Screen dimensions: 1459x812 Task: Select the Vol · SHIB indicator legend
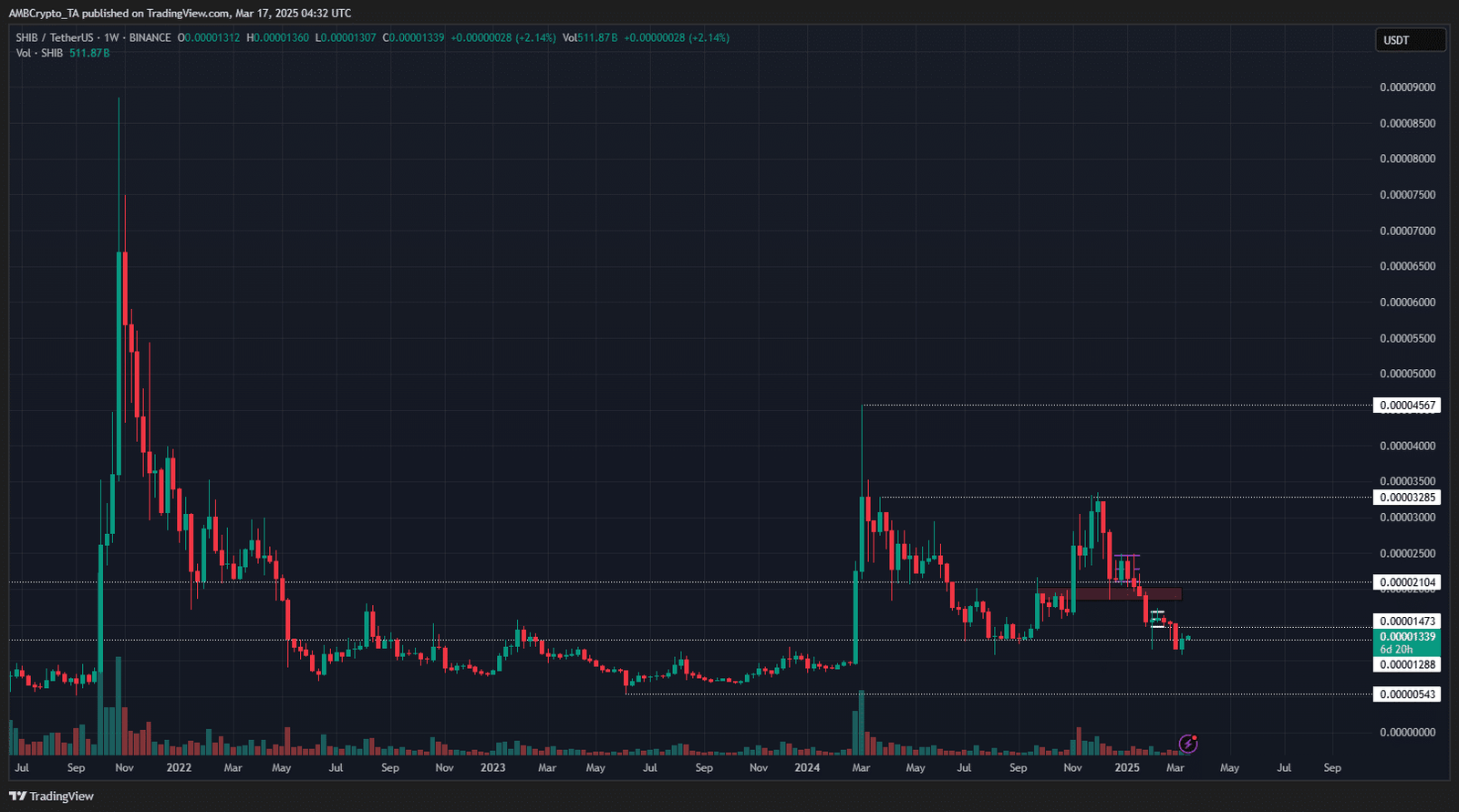coord(39,53)
